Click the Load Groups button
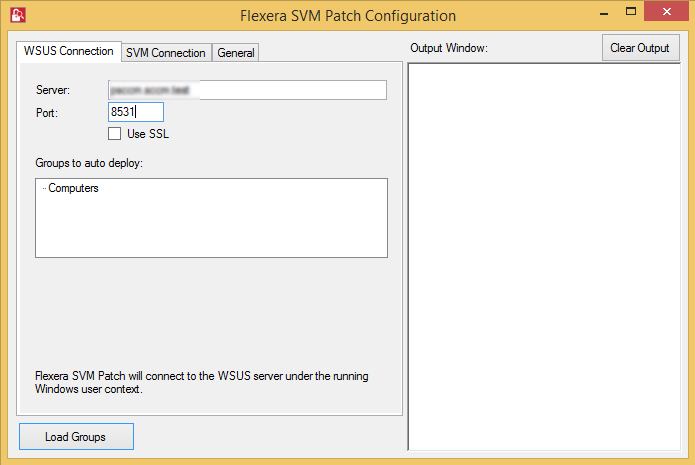This screenshot has width=695, height=465. 76,437
